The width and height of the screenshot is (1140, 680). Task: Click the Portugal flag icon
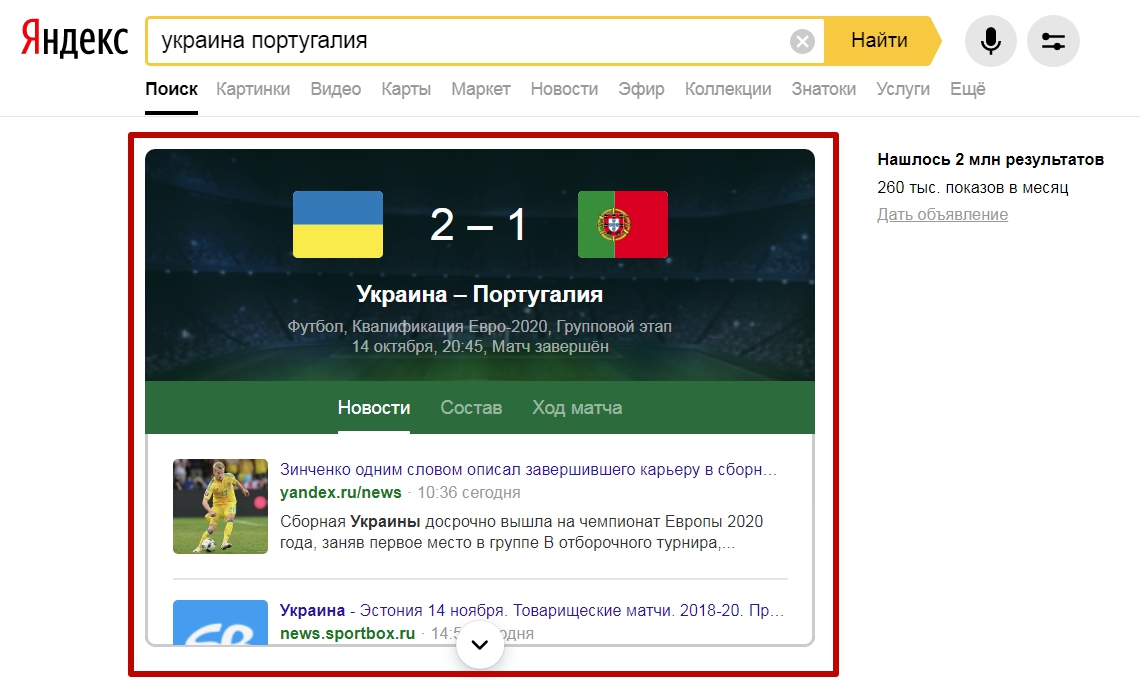pyautogui.click(x=623, y=225)
